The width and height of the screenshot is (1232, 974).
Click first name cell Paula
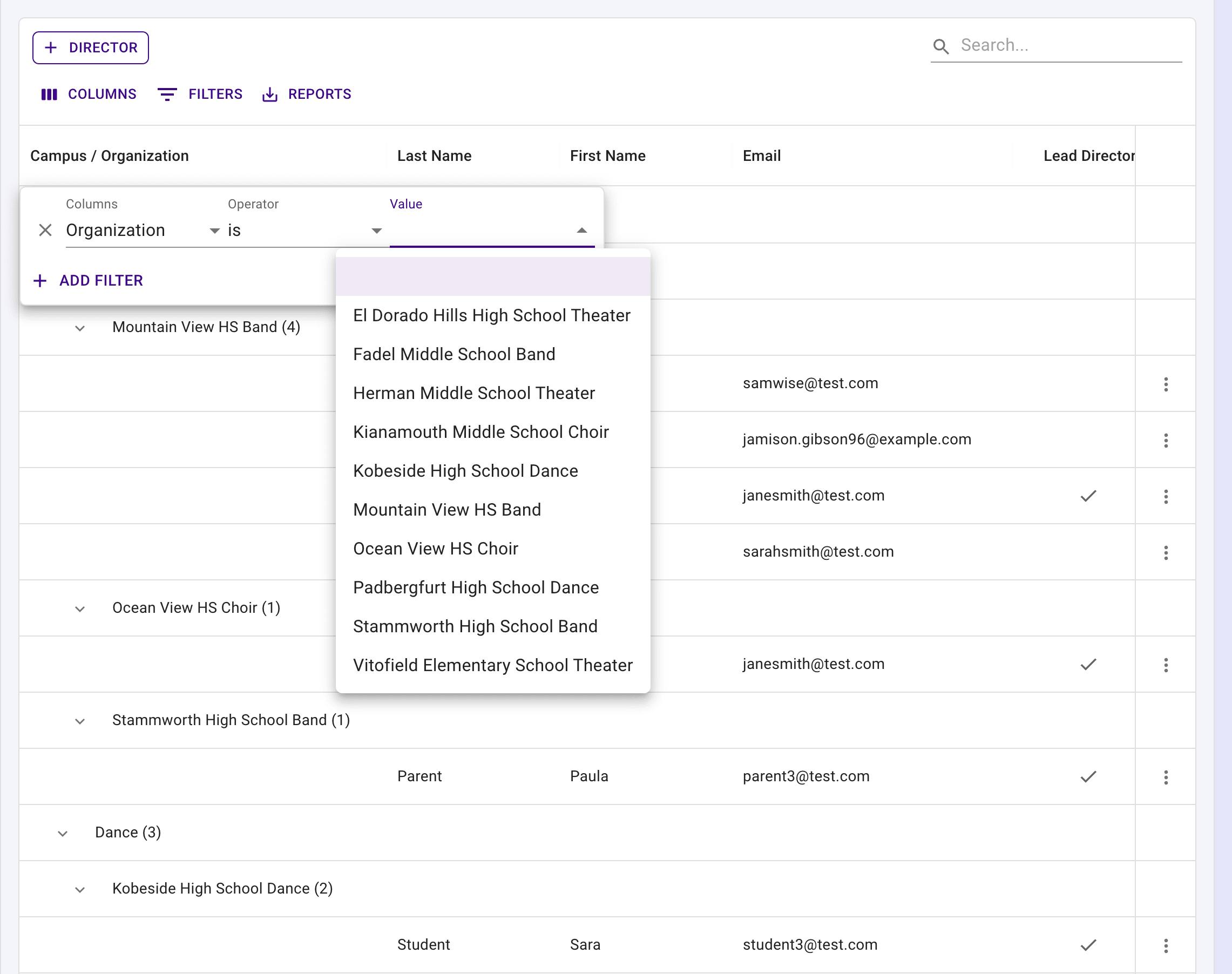[589, 776]
